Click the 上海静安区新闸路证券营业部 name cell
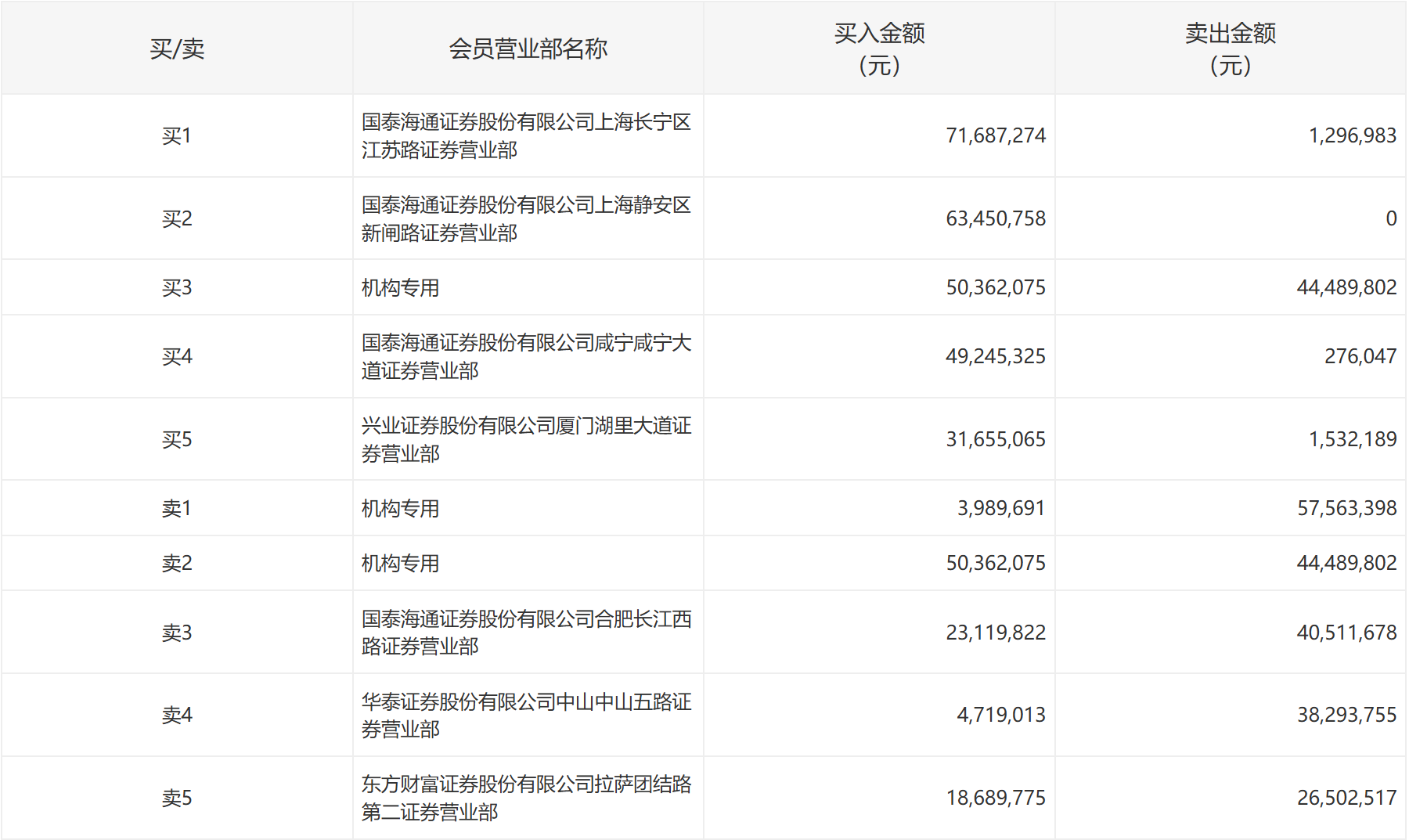This screenshot has height=840, width=1409. pos(527,218)
